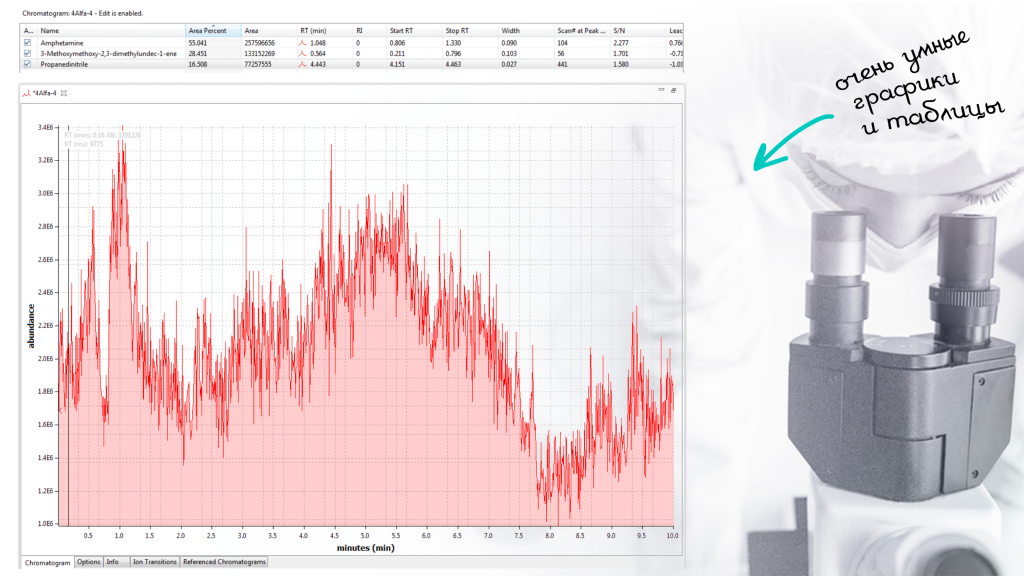The width and height of the screenshot is (1024, 576).
Task: Click the Start RT column header
Action: click(x=401, y=31)
